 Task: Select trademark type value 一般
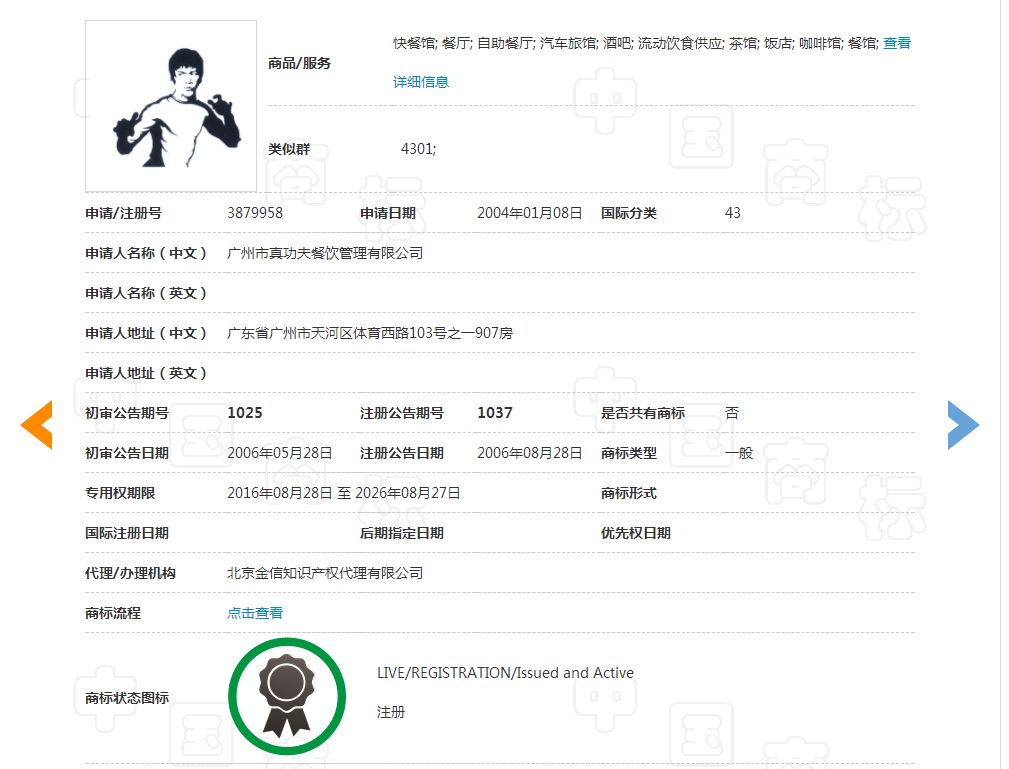[x=739, y=453]
